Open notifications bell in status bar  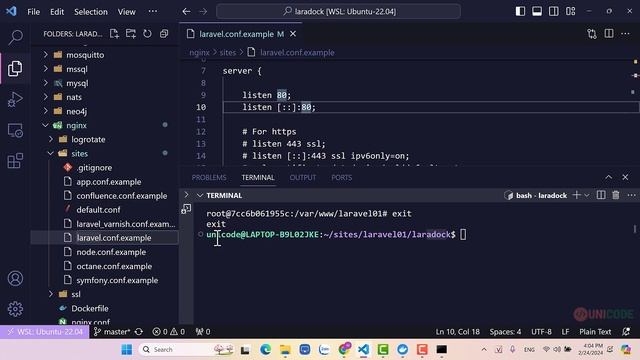(x=626, y=332)
